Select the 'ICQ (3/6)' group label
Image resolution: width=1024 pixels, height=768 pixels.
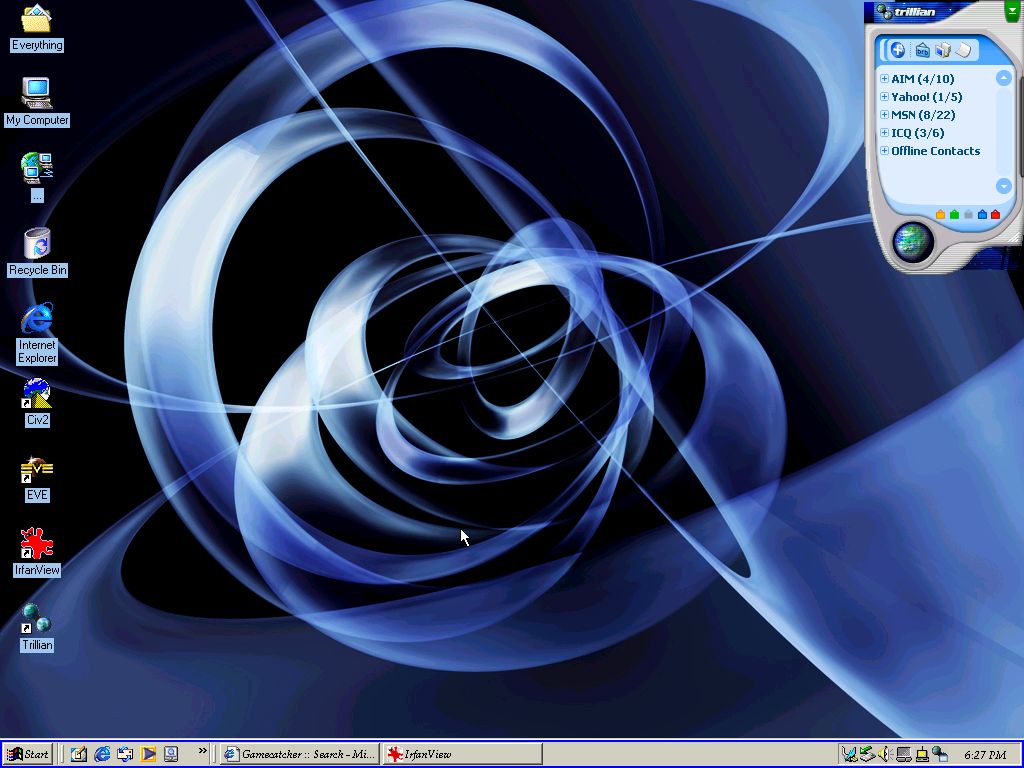pyautogui.click(x=918, y=133)
